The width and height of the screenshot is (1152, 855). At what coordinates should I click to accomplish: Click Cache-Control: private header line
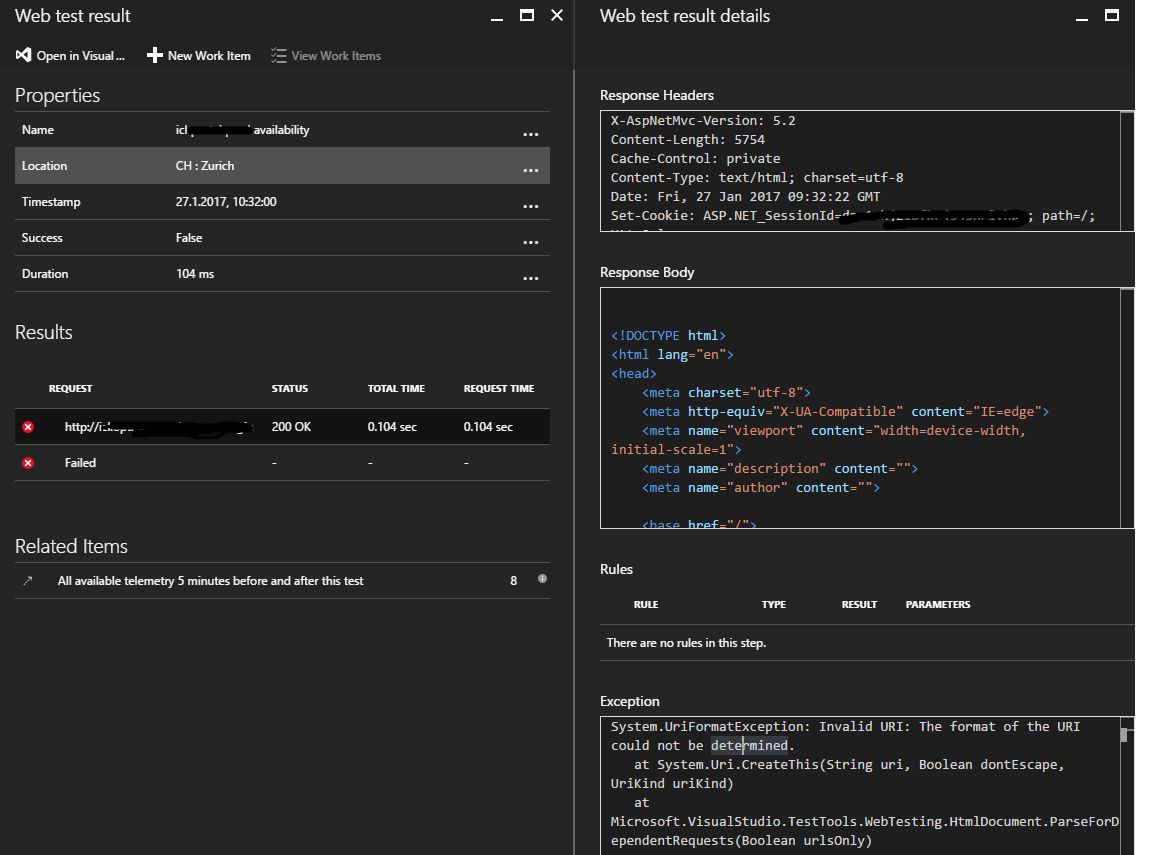click(695, 159)
